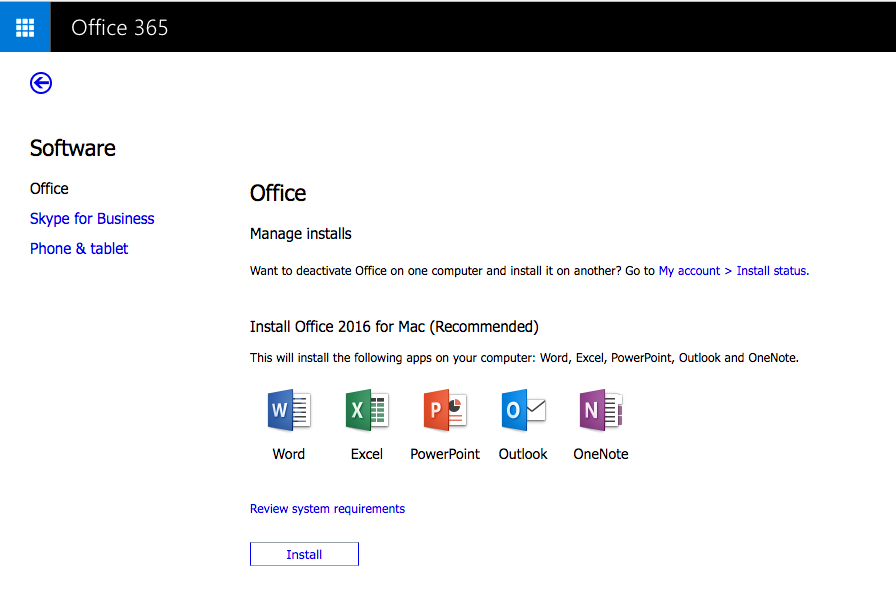Follow the My account > Install status link
The width and height of the screenshot is (896, 589).
(734, 271)
